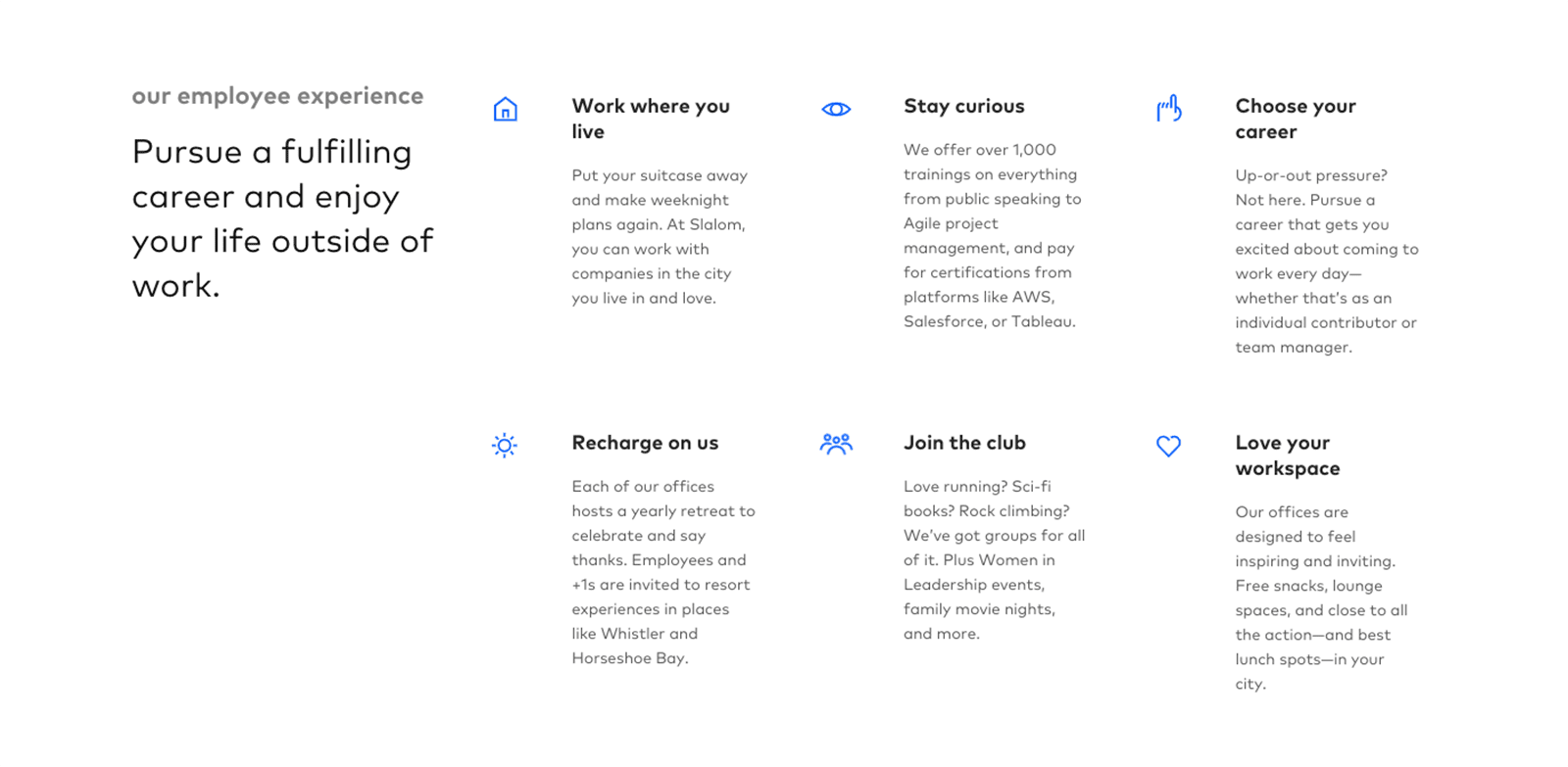The image size is (1568, 767).
Task: Click the heart icon next to Love your workspace
Action: pyautogui.click(x=1168, y=446)
